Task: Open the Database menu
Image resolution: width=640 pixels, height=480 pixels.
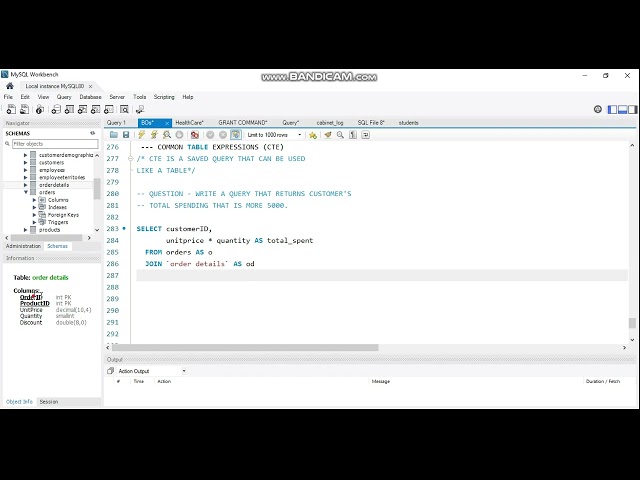Action: tap(90, 97)
